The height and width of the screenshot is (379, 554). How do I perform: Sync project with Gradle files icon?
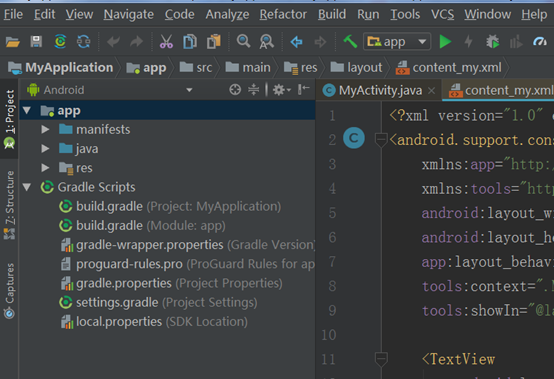click(x=60, y=42)
